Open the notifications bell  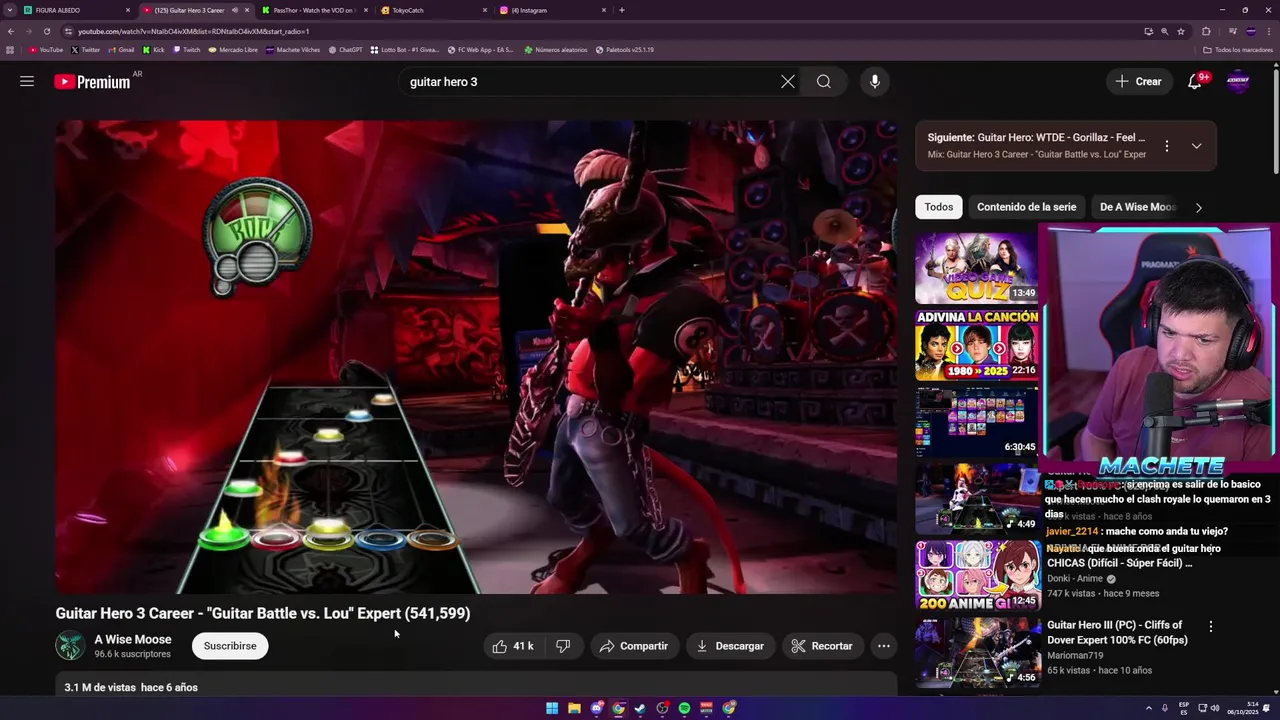pos(1195,82)
